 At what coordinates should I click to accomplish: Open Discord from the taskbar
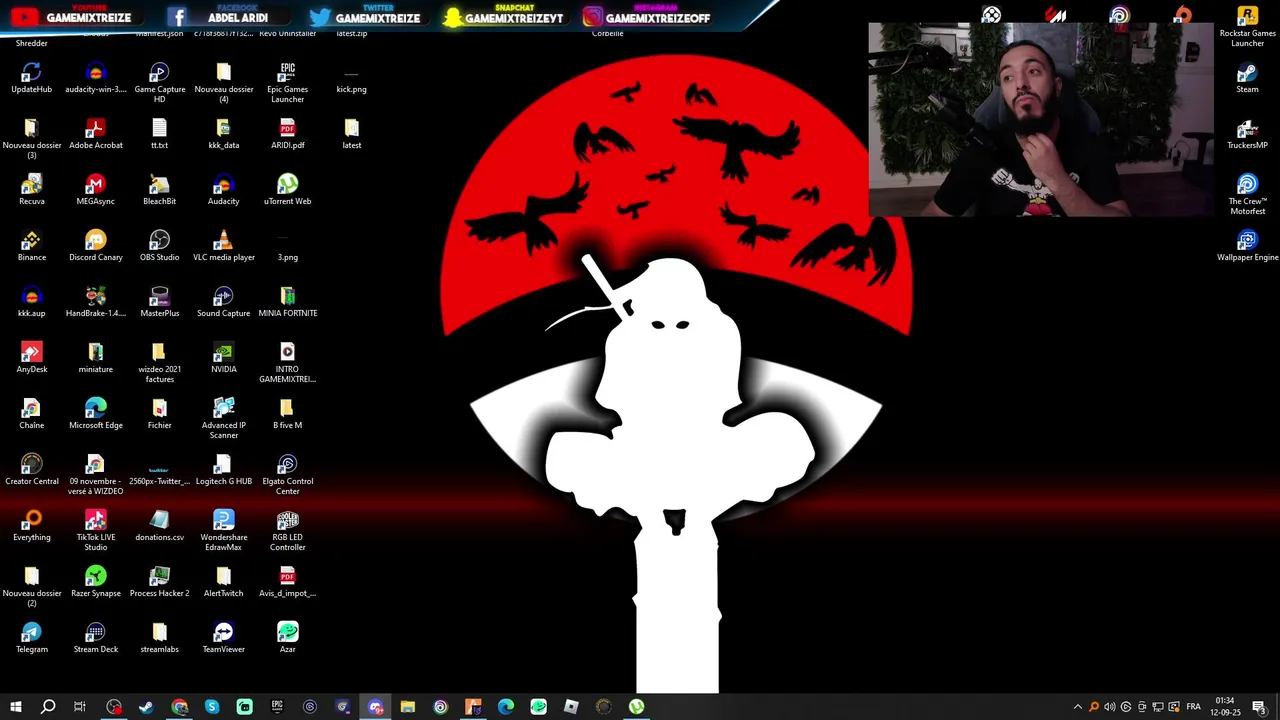[x=375, y=707]
